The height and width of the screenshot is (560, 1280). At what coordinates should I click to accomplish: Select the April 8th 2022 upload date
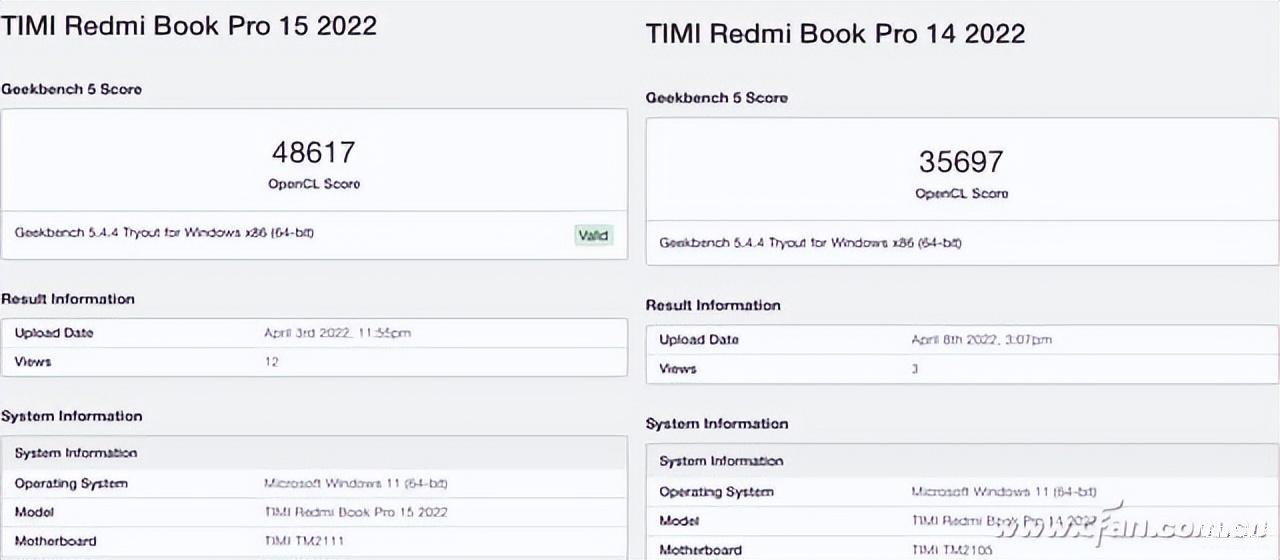(x=981, y=340)
